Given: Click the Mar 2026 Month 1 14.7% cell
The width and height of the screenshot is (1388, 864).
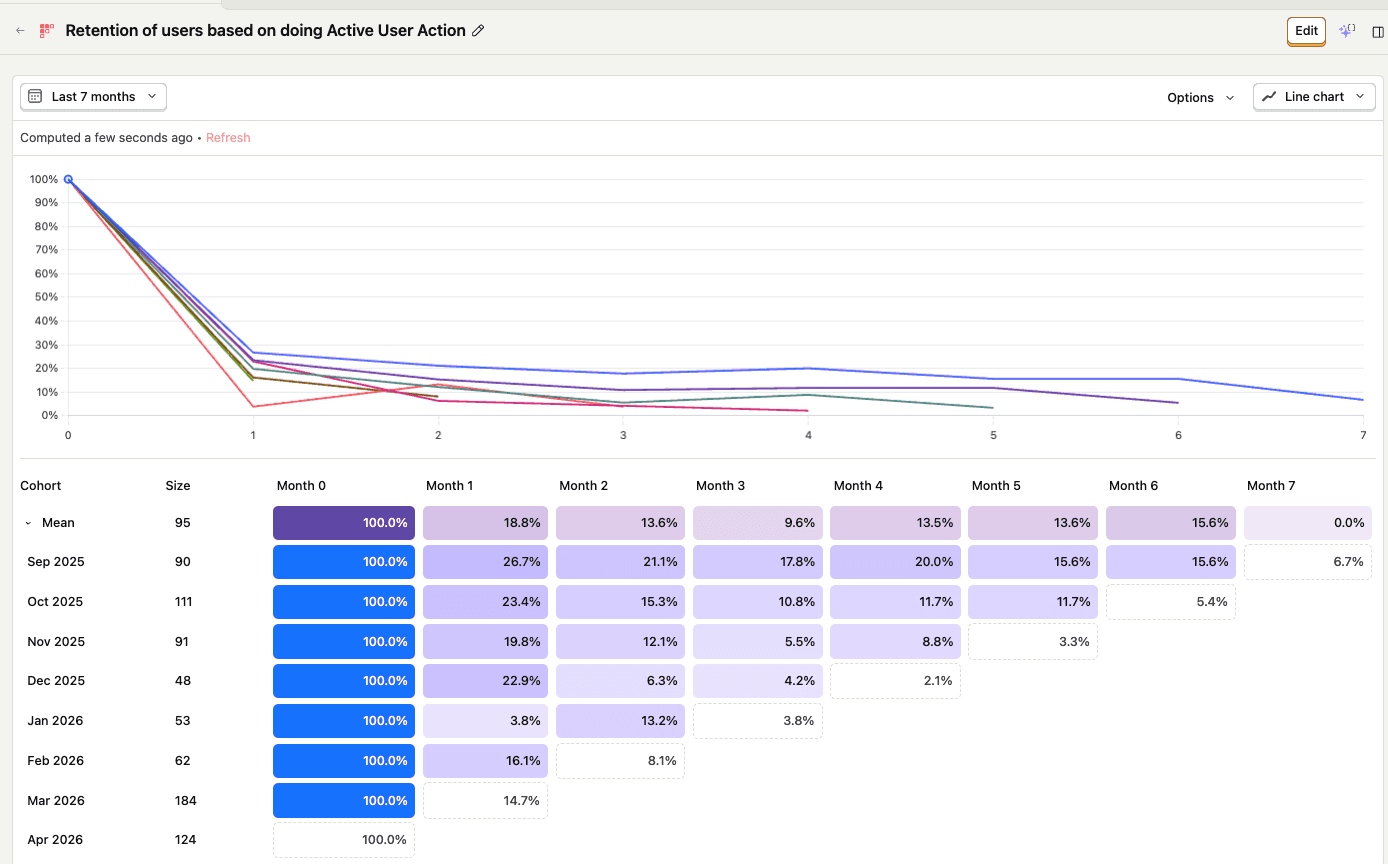Looking at the screenshot, I should pyautogui.click(x=485, y=801).
